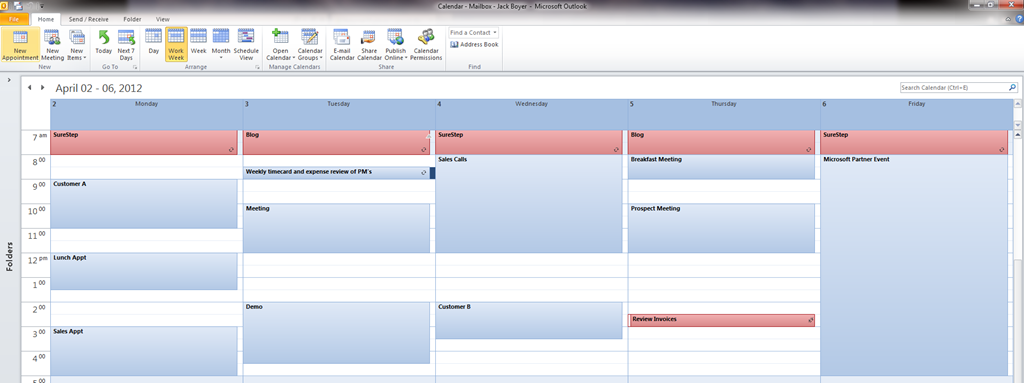The height and width of the screenshot is (383, 1024).
Task: Toggle the Week view button
Action: 199,45
